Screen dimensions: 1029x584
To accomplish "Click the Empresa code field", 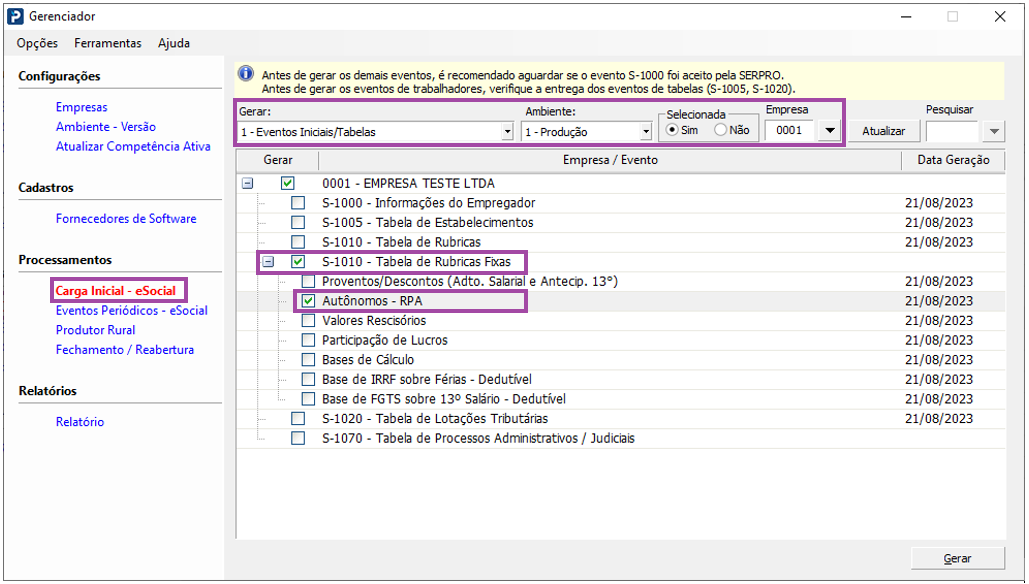I will [789, 130].
